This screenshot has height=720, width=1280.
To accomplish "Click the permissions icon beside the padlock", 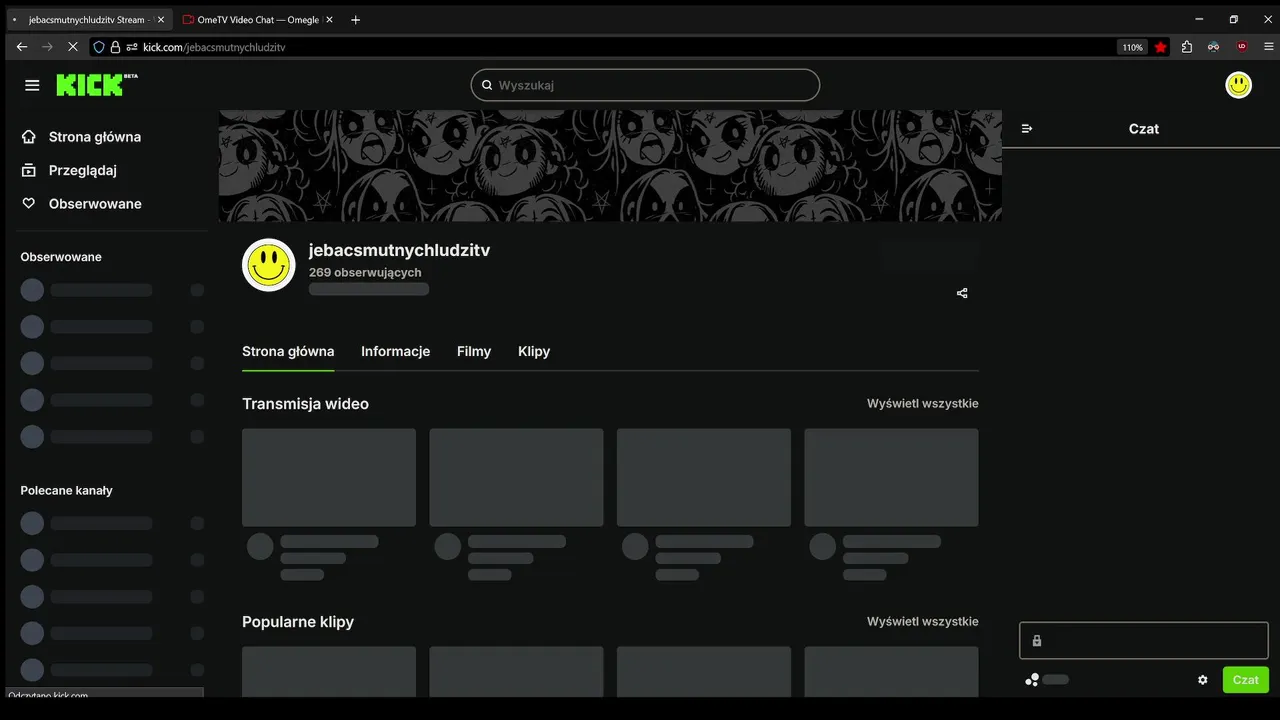I will [131, 47].
